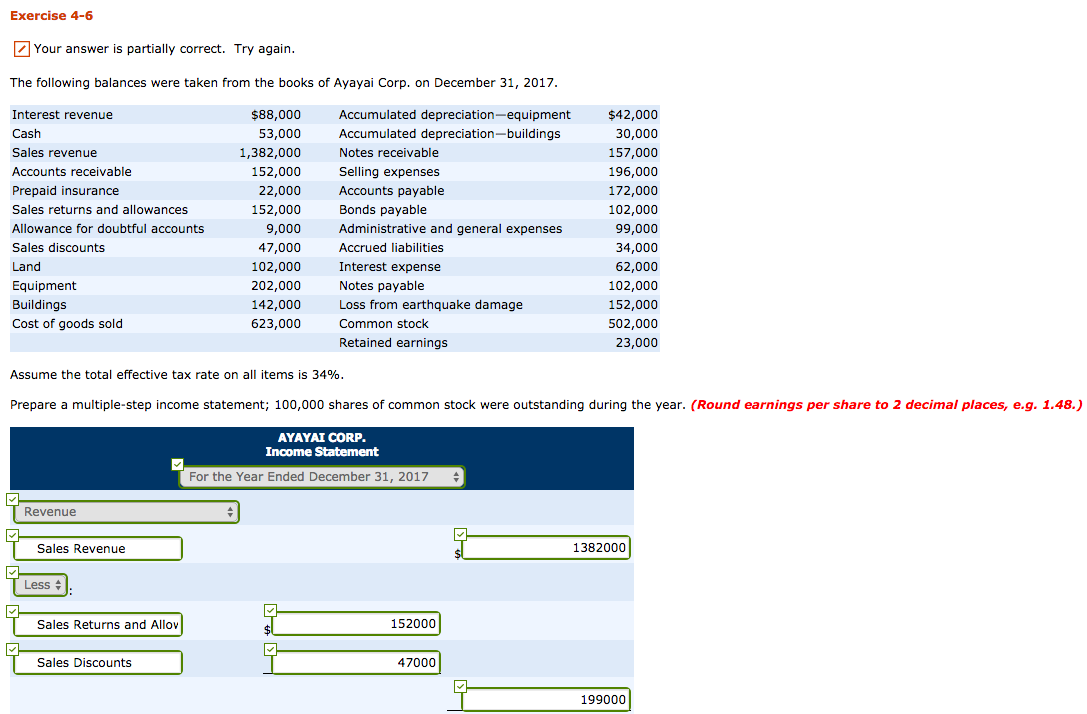
Task: Open the income statement period dropdown
Action: click(321, 477)
